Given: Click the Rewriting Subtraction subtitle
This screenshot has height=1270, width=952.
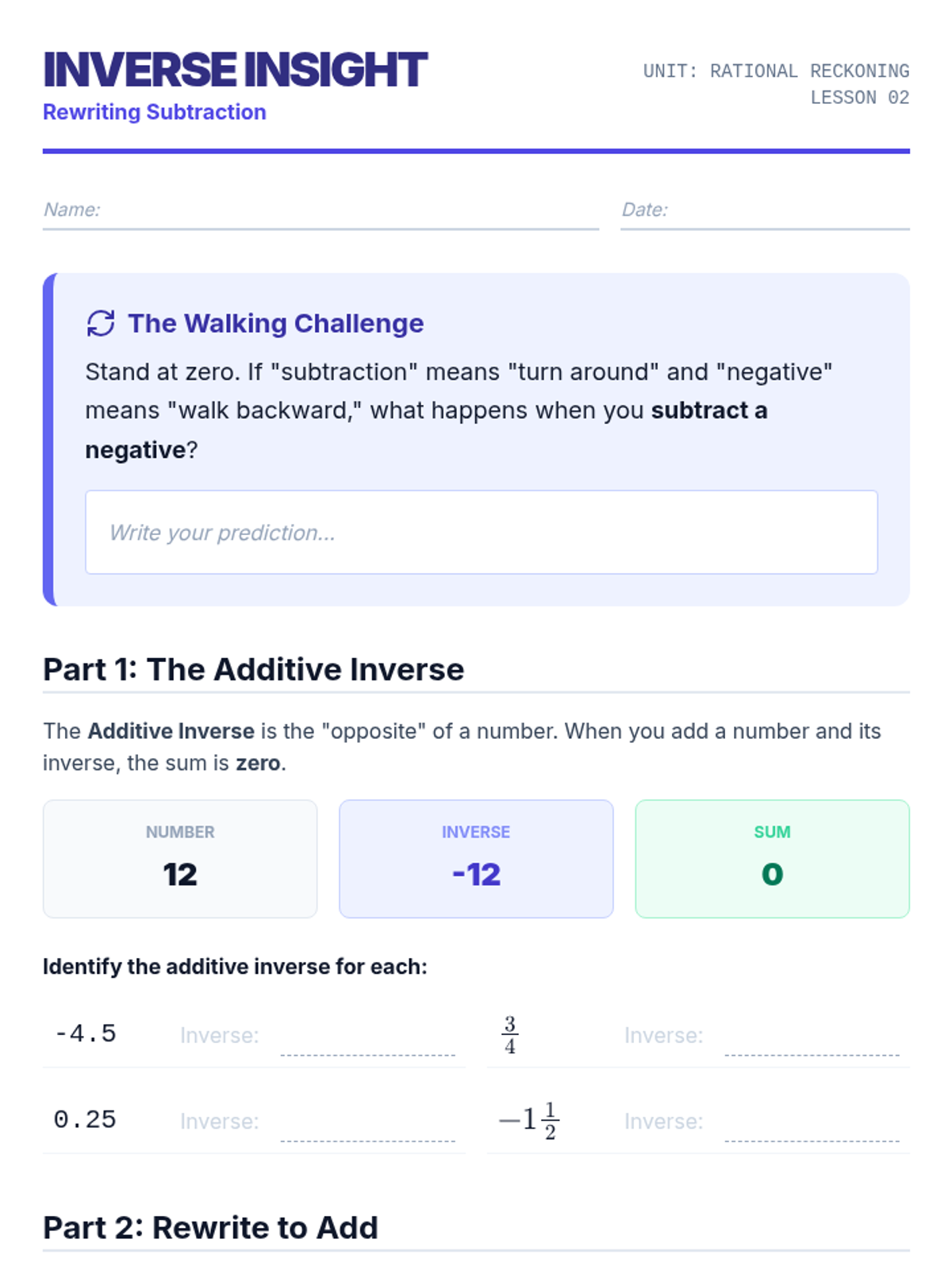Looking at the screenshot, I should coord(155,113).
